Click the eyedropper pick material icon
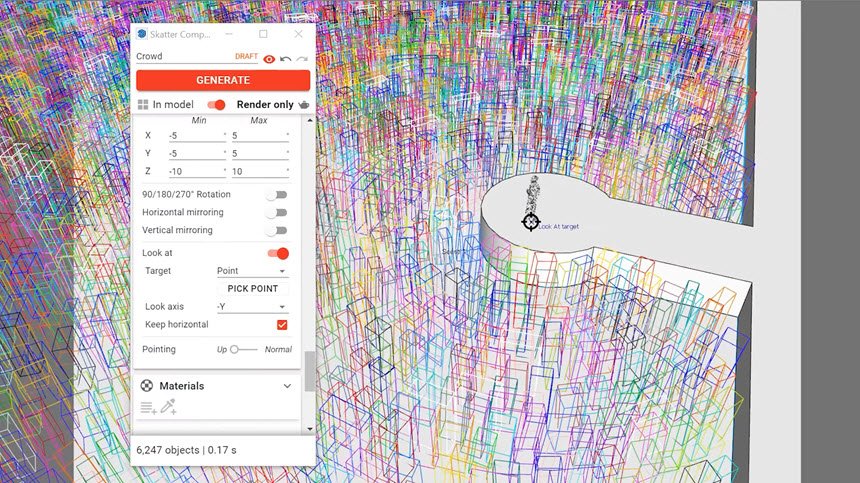 point(168,406)
